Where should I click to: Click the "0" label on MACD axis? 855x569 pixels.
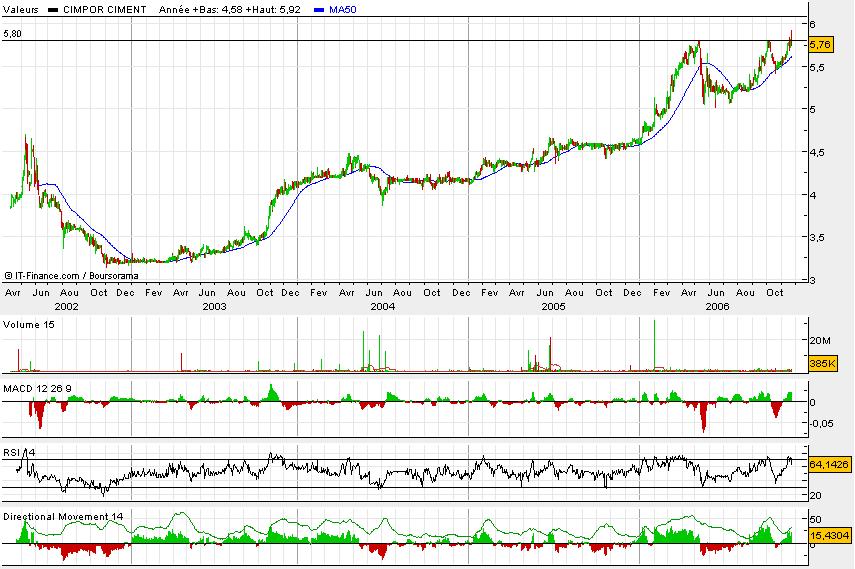[812, 403]
